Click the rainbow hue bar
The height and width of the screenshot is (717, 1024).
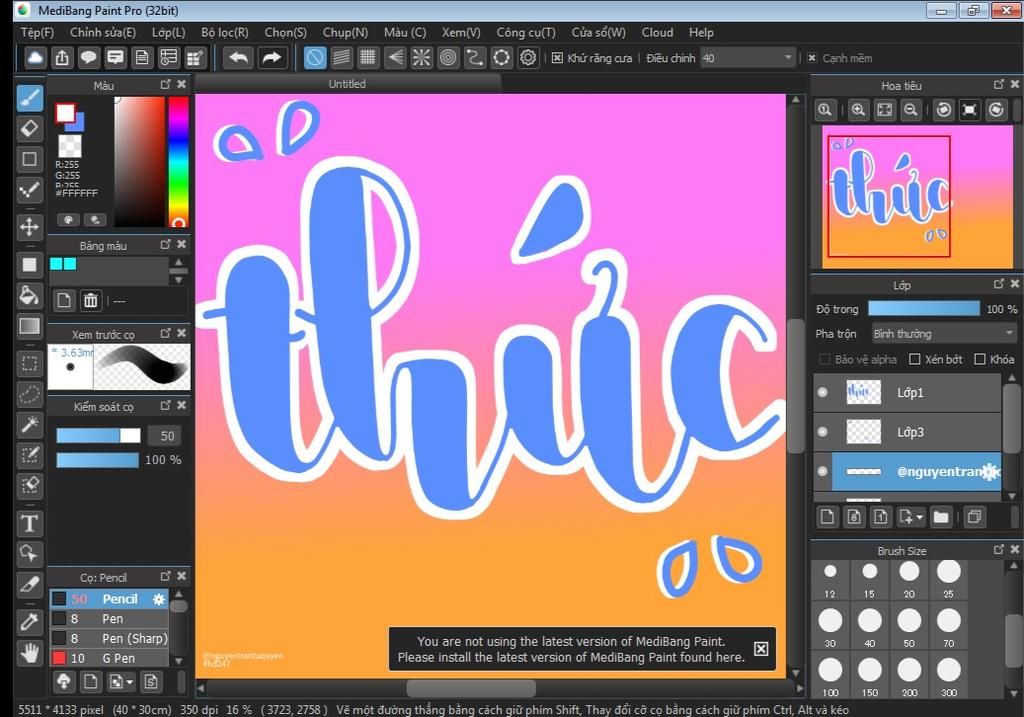coord(178,161)
